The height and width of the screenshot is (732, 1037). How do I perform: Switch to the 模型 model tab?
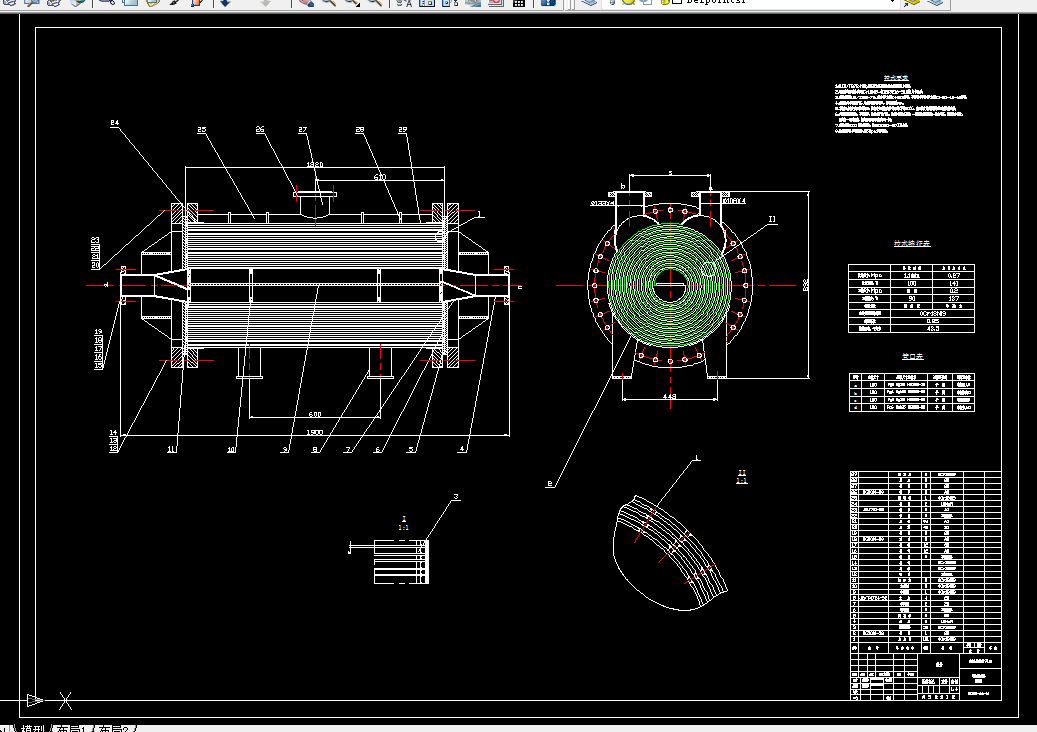(x=32, y=728)
